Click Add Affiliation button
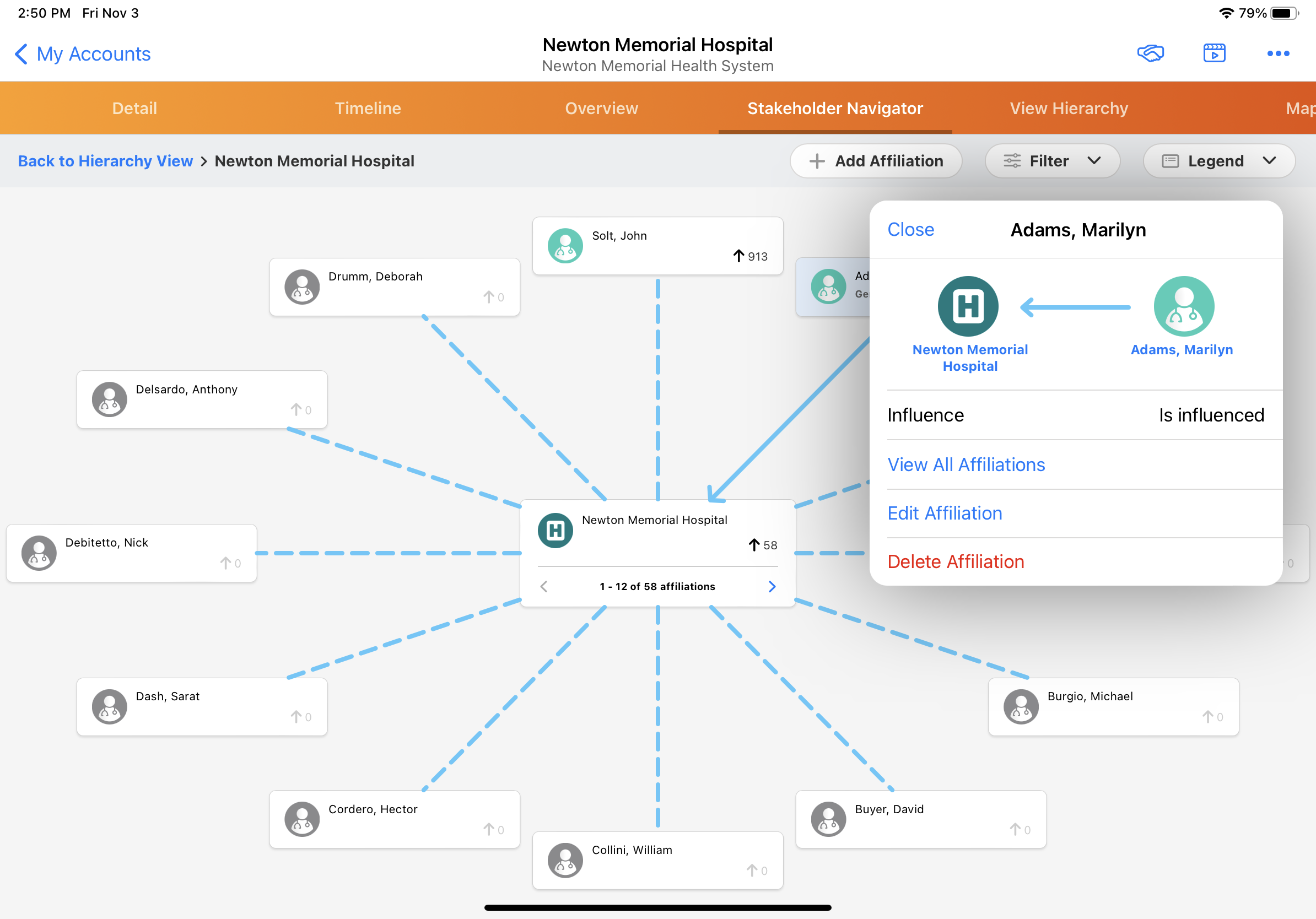 click(876, 161)
